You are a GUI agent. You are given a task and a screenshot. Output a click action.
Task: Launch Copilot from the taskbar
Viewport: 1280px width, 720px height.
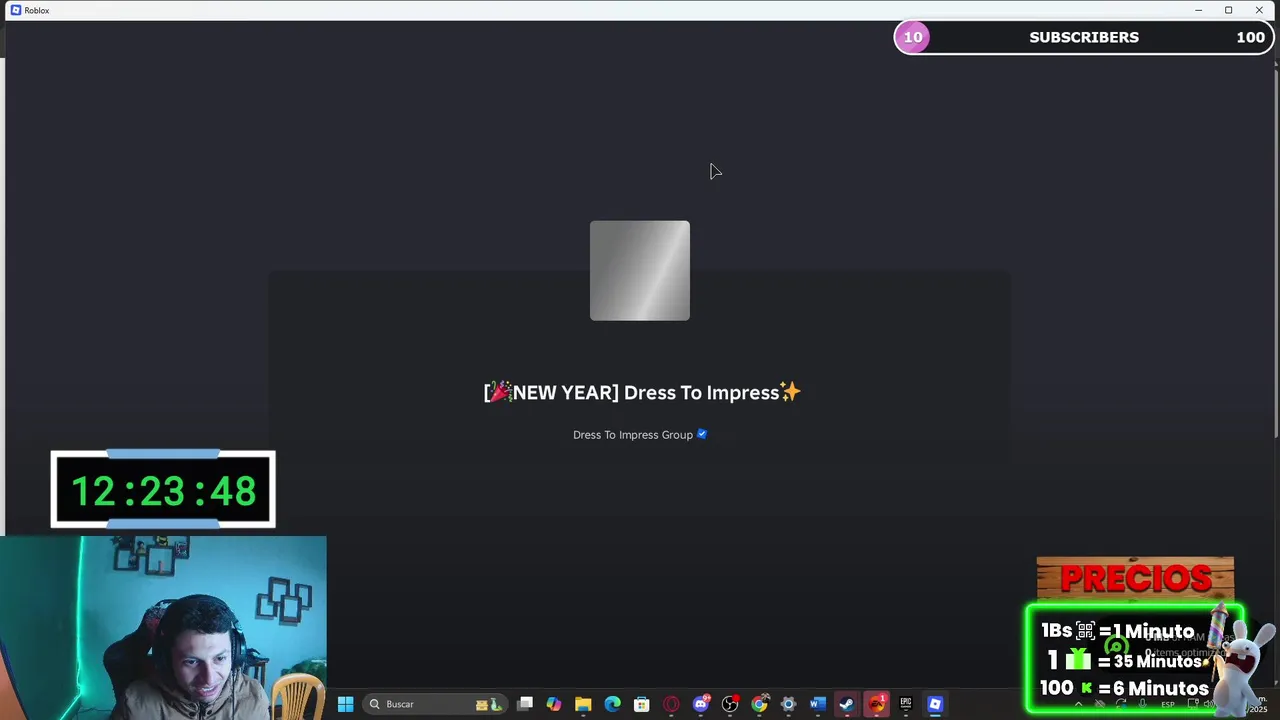tap(554, 704)
